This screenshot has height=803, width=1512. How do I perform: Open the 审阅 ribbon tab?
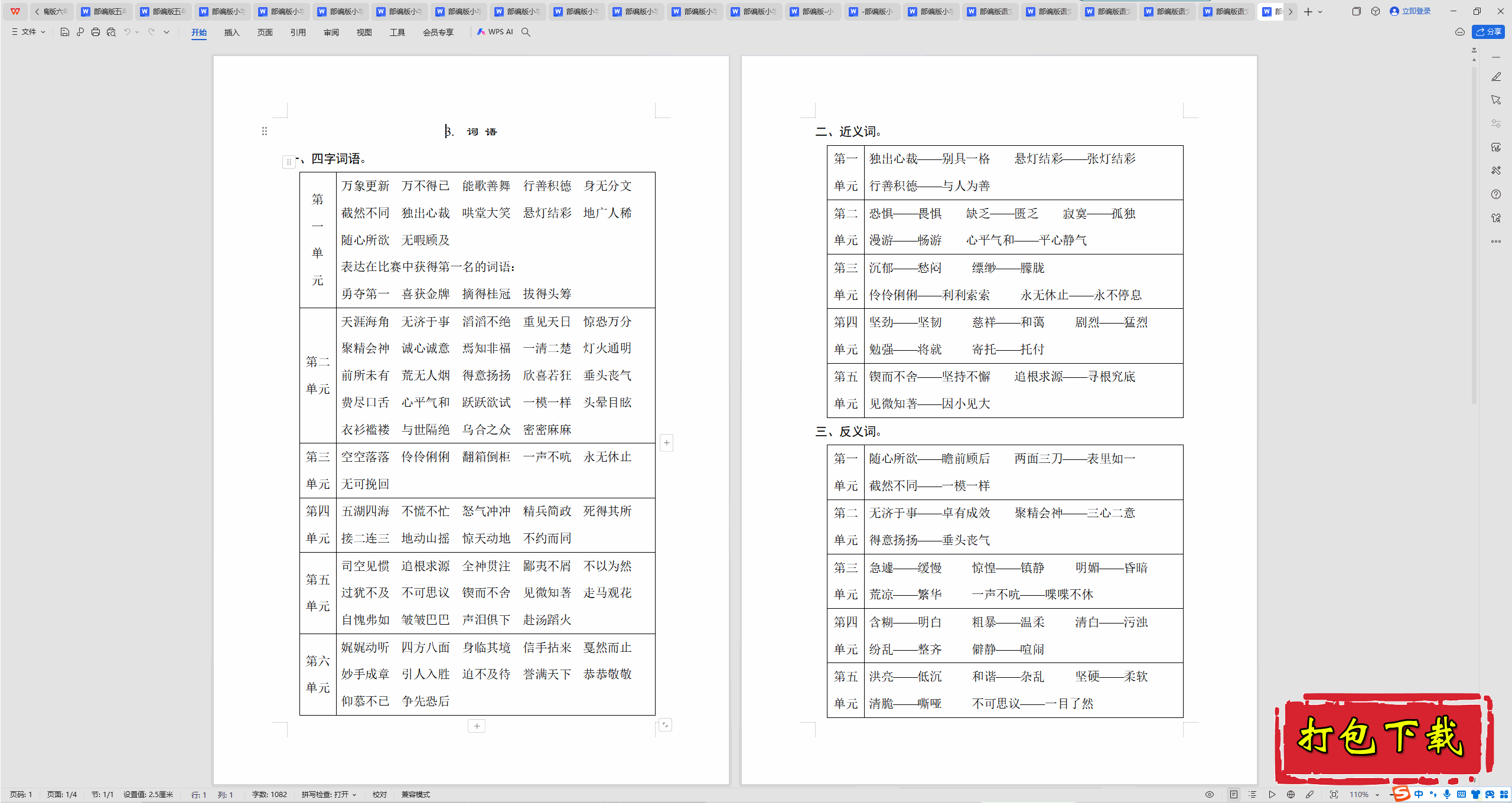tap(331, 32)
